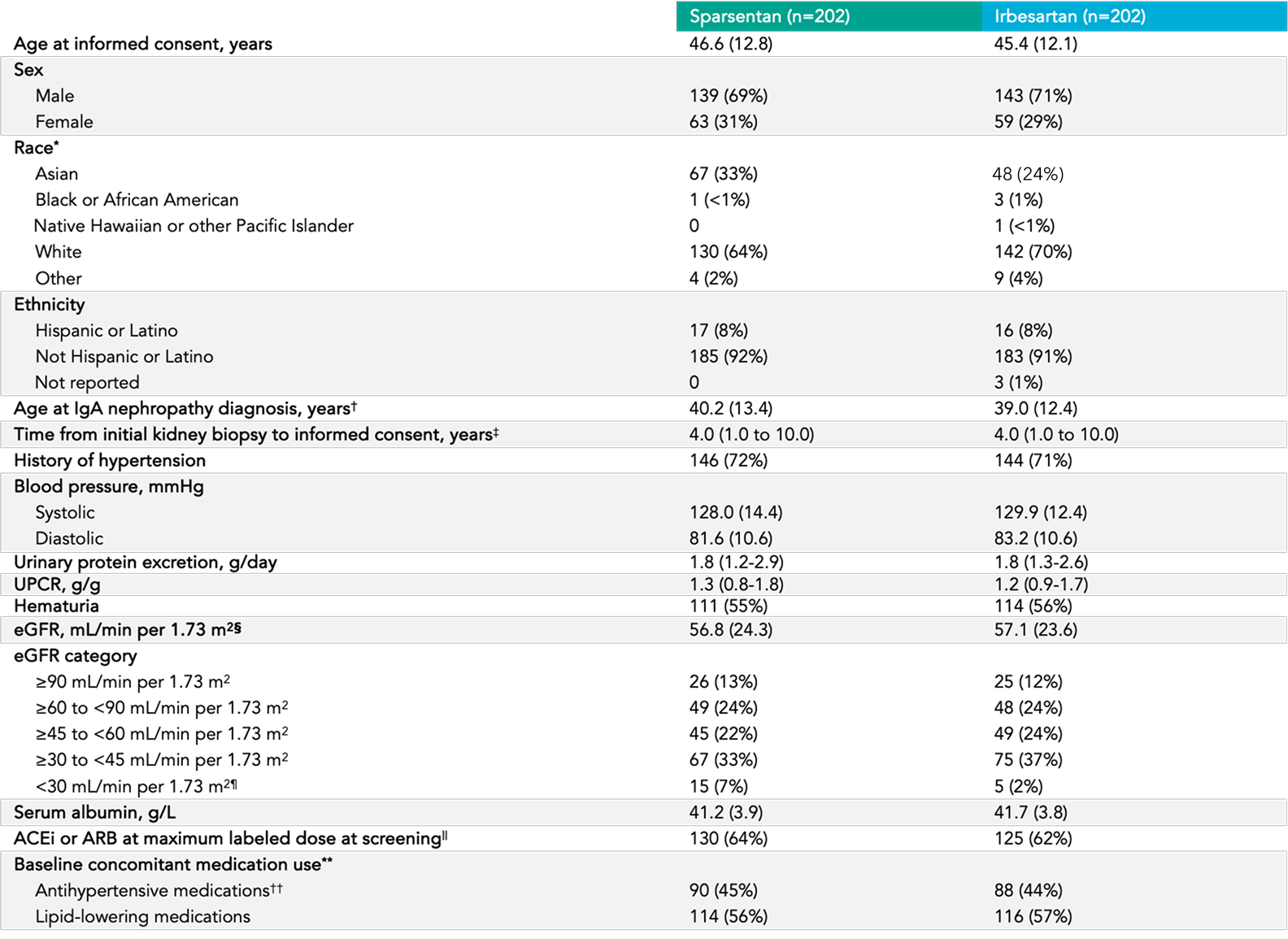
Task: Click 'Baseline concomitant medication use' heading
Action: [x=172, y=865]
